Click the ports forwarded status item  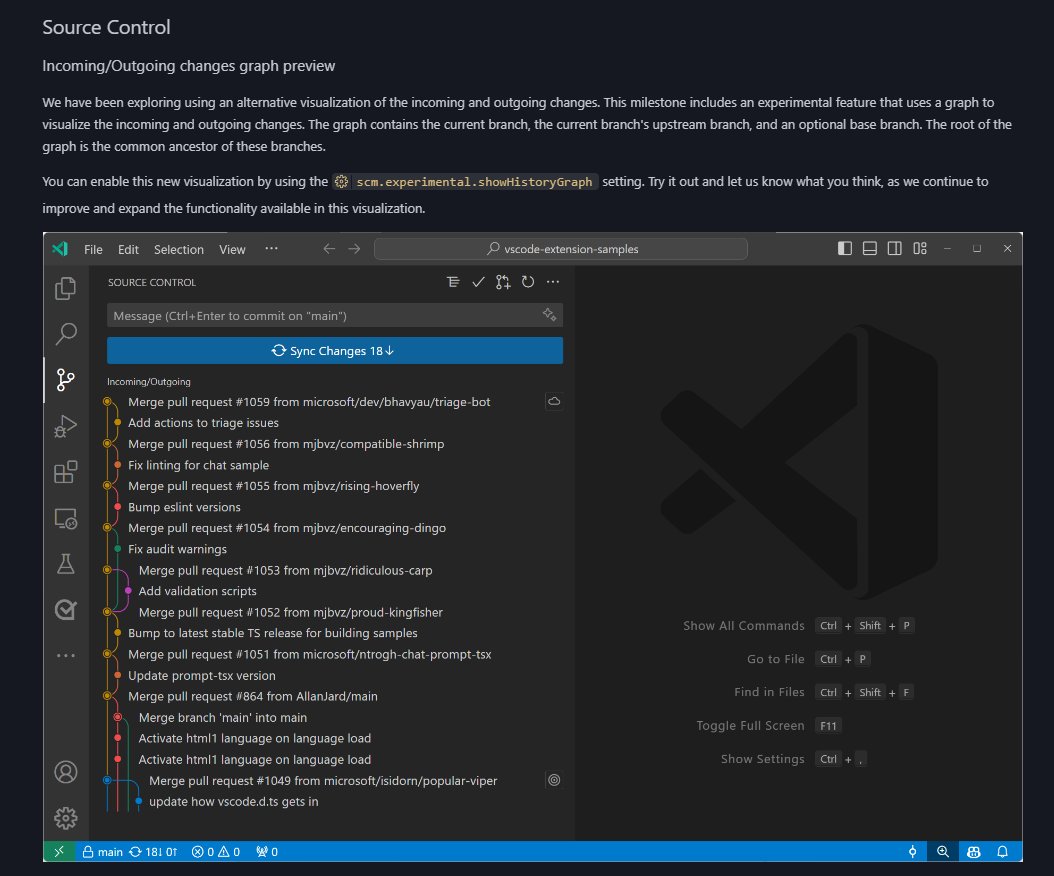pos(267,852)
